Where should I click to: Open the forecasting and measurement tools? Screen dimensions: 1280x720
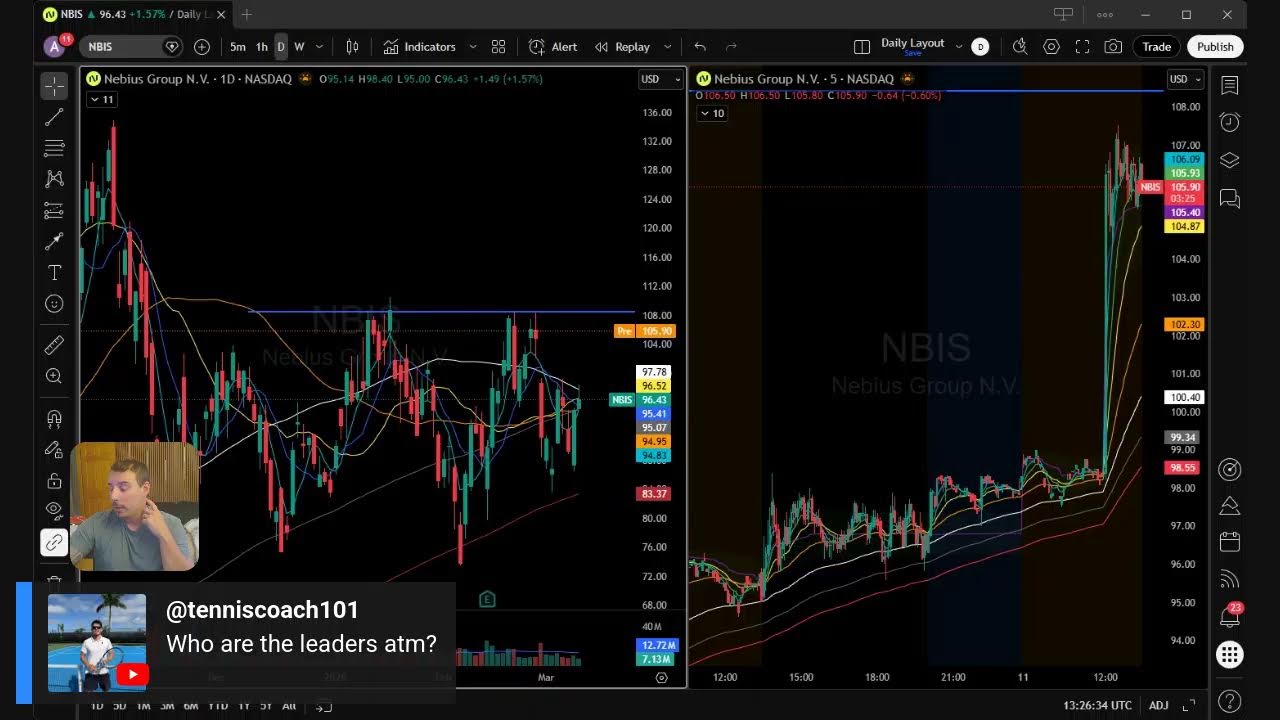click(x=54, y=211)
